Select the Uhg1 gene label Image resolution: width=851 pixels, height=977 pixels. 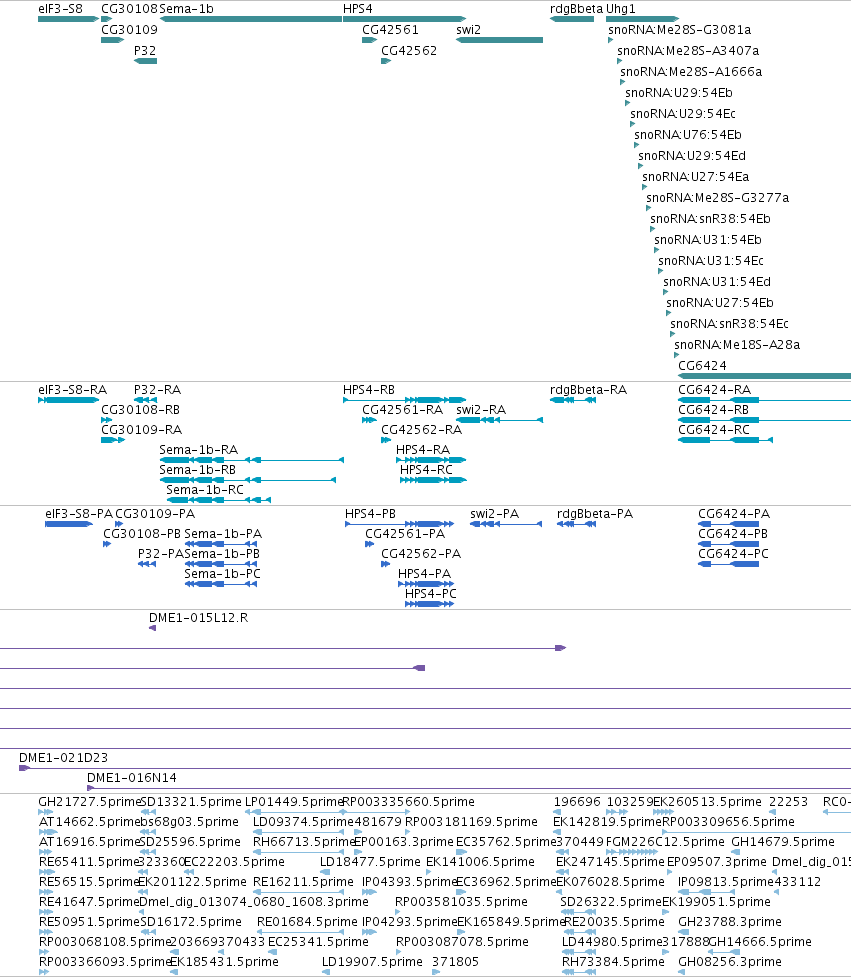point(620,9)
